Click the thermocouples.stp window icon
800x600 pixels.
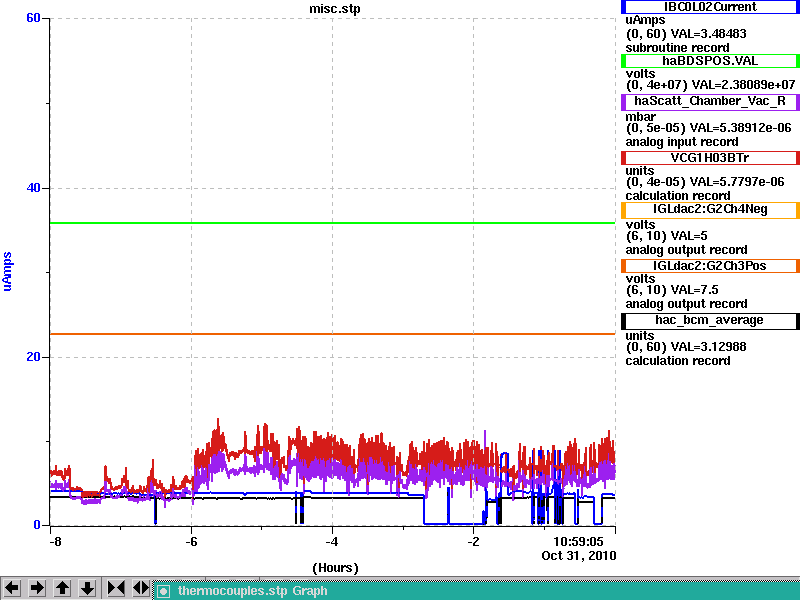[163, 591]
